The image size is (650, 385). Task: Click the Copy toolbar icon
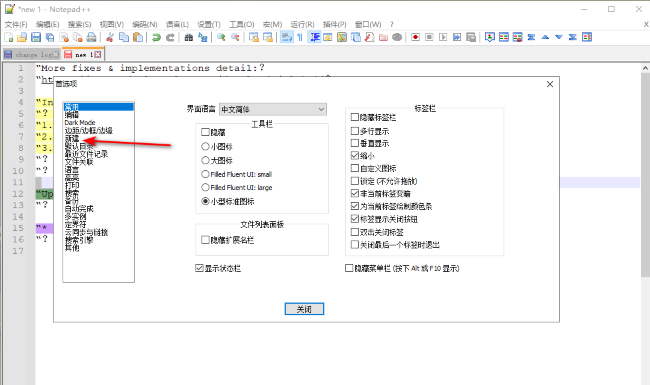124,37
